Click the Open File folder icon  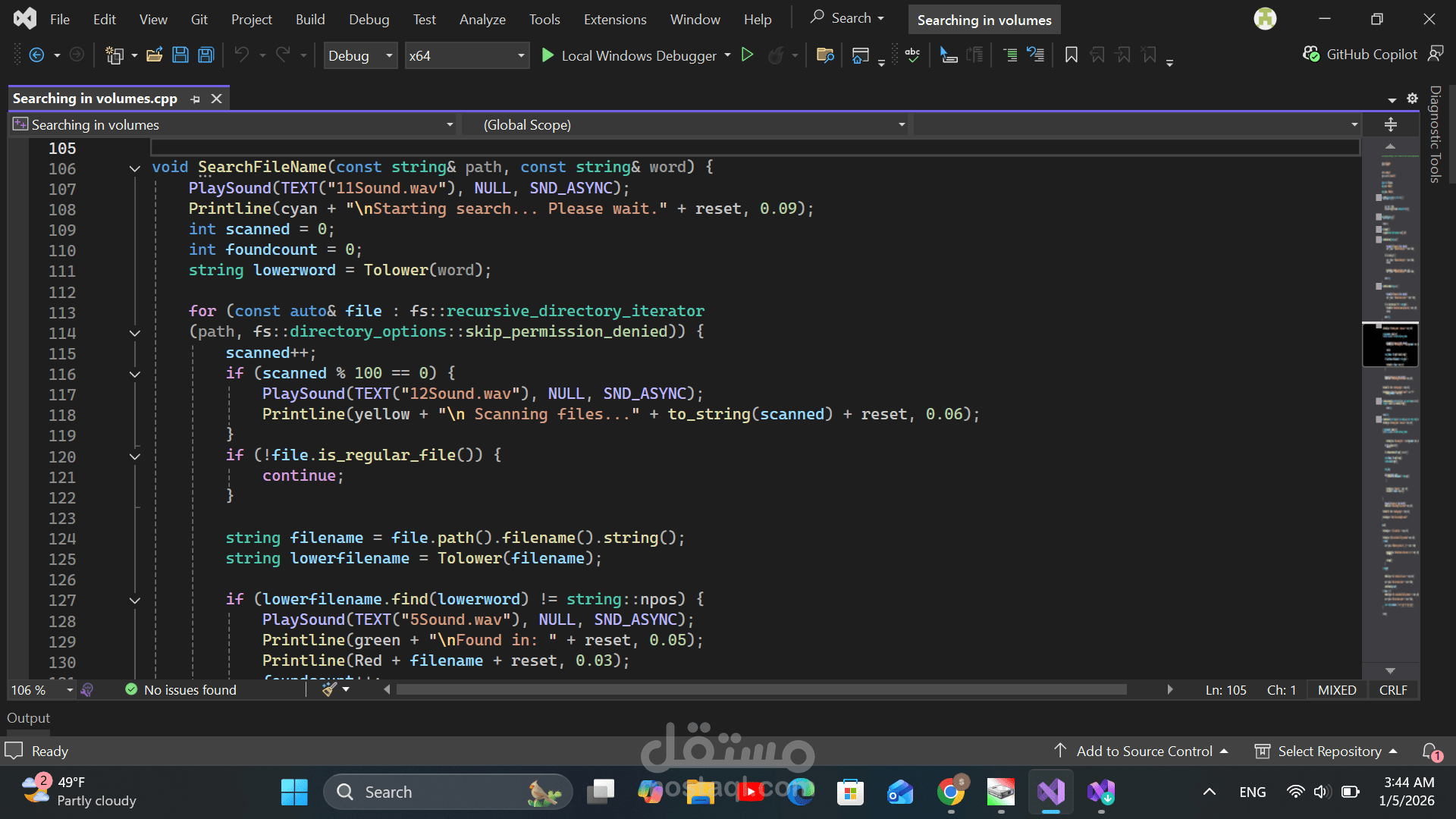155,55
